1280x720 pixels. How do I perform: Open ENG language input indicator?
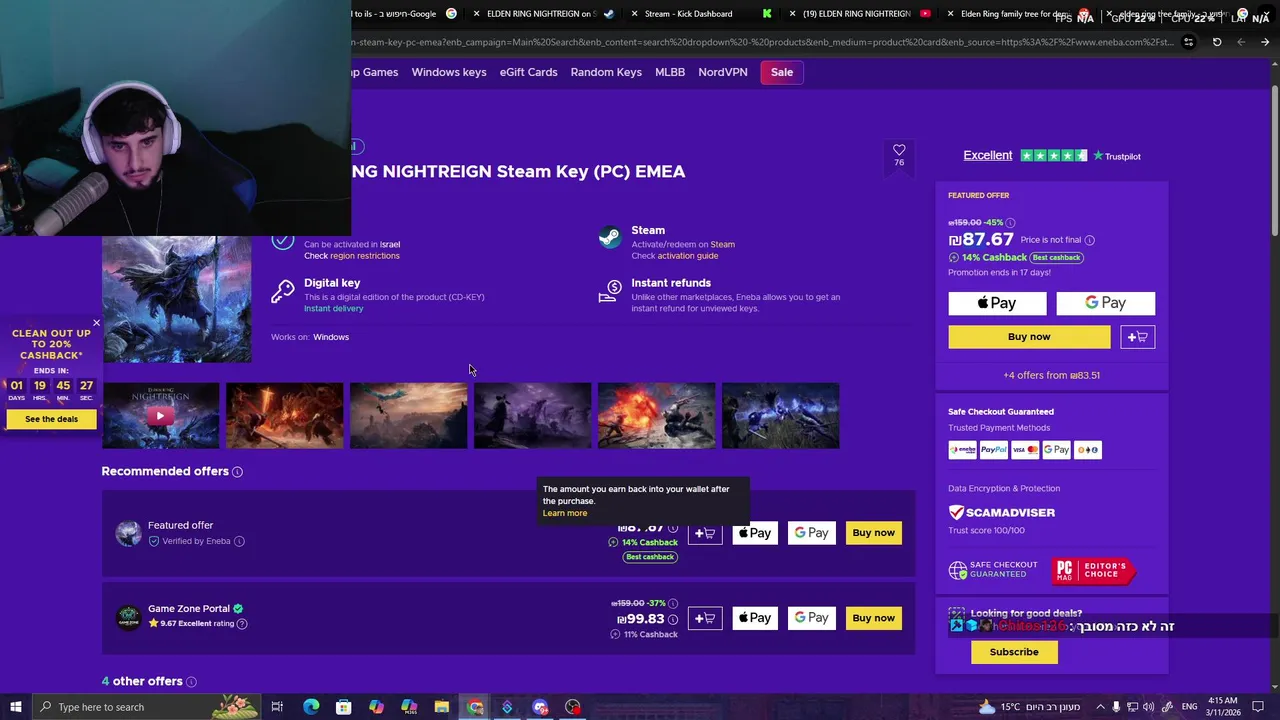coord(1190,707)
